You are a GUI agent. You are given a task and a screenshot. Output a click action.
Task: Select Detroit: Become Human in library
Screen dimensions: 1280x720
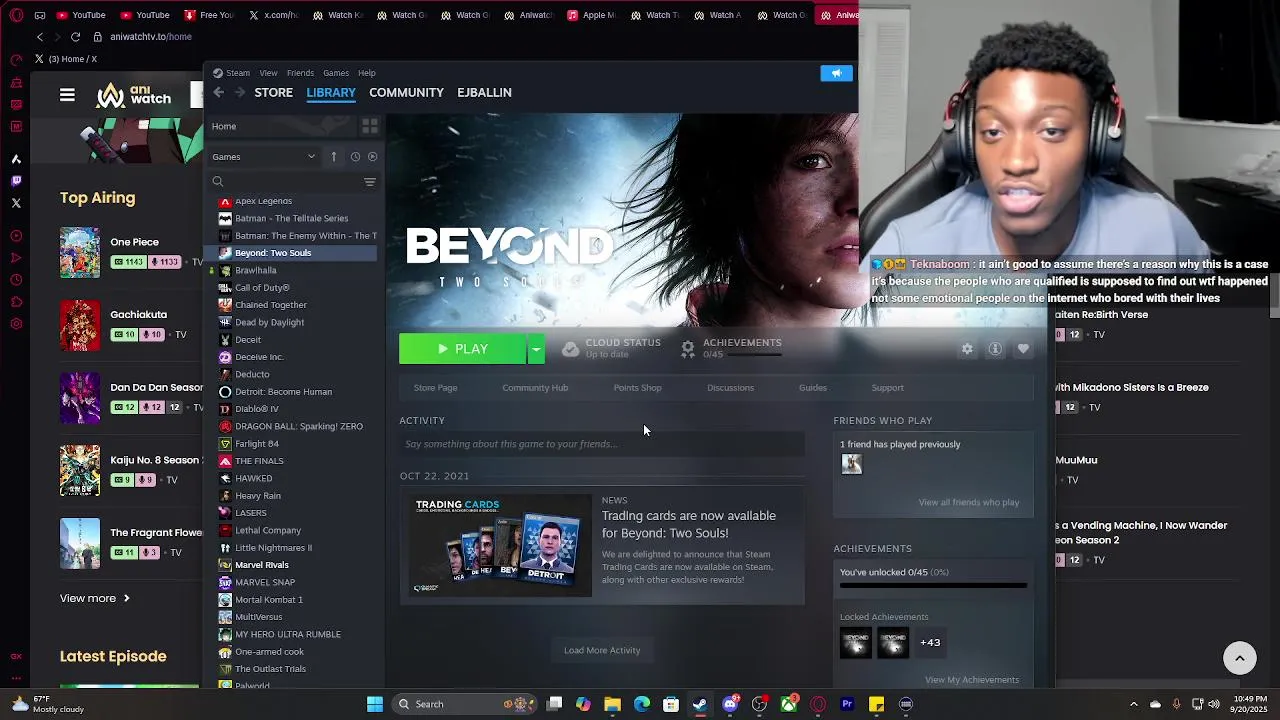pos(283,392)
